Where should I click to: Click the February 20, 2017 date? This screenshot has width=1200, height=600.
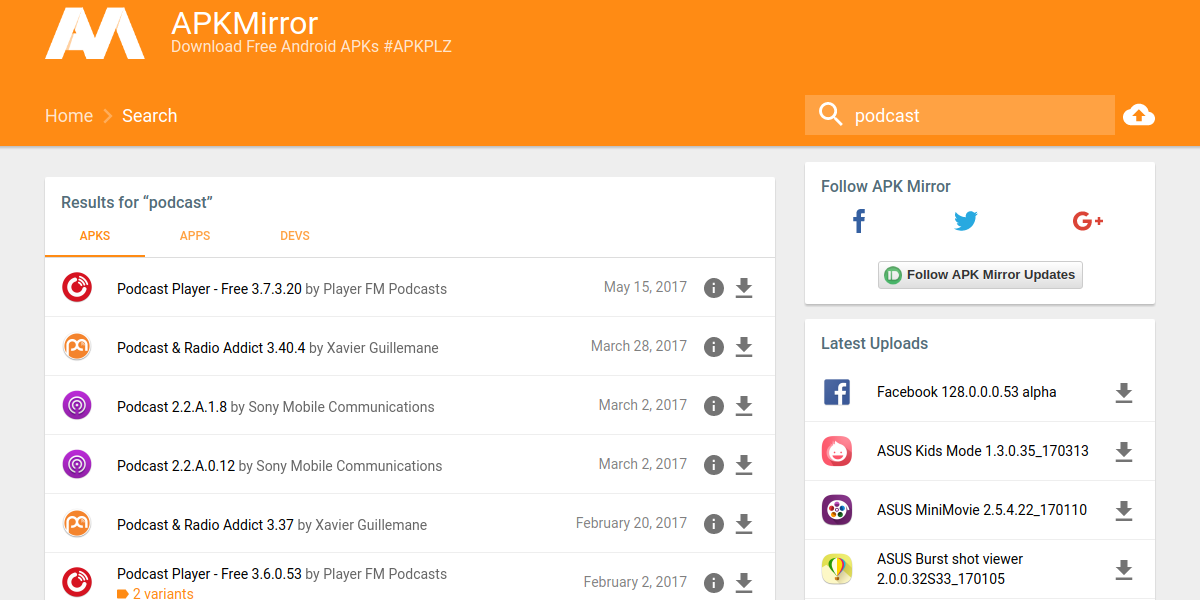click(x=631, y=523)
